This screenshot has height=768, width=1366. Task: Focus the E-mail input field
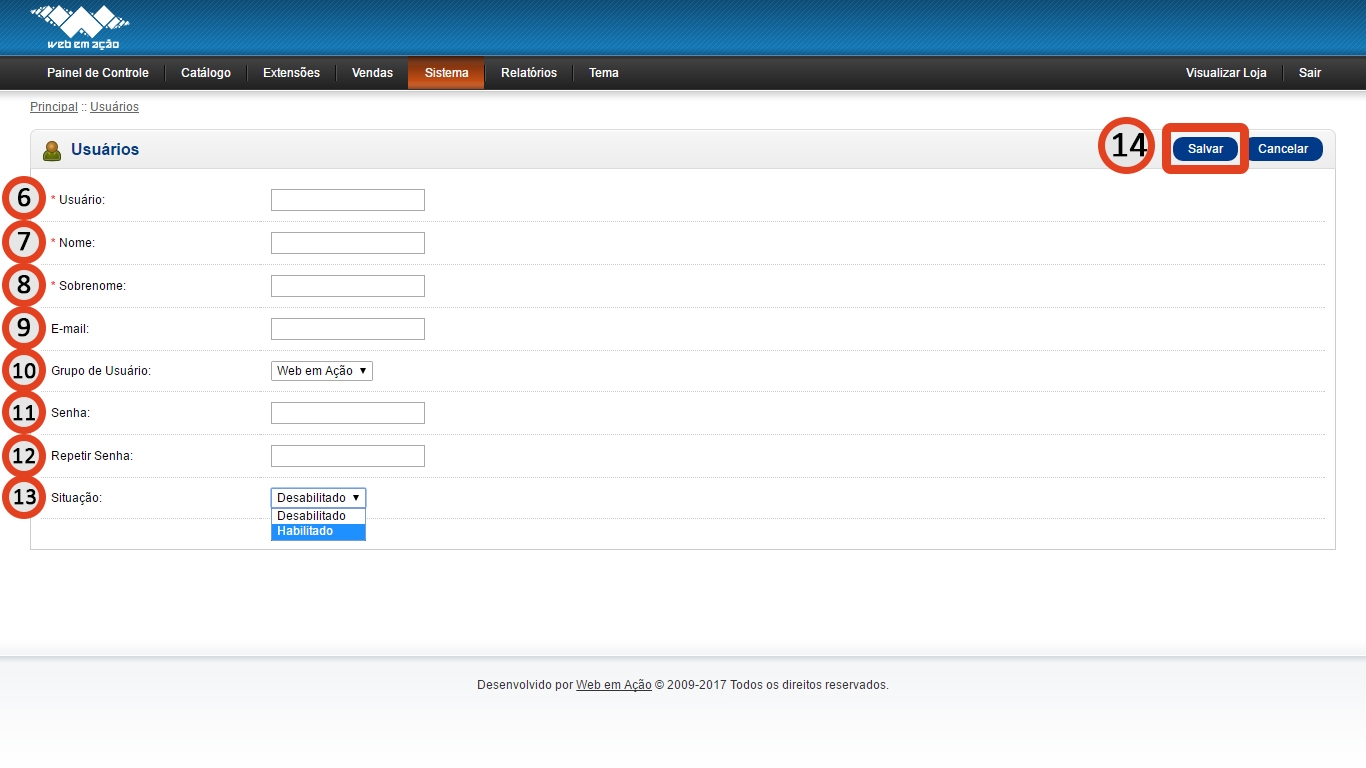[348, 329]
